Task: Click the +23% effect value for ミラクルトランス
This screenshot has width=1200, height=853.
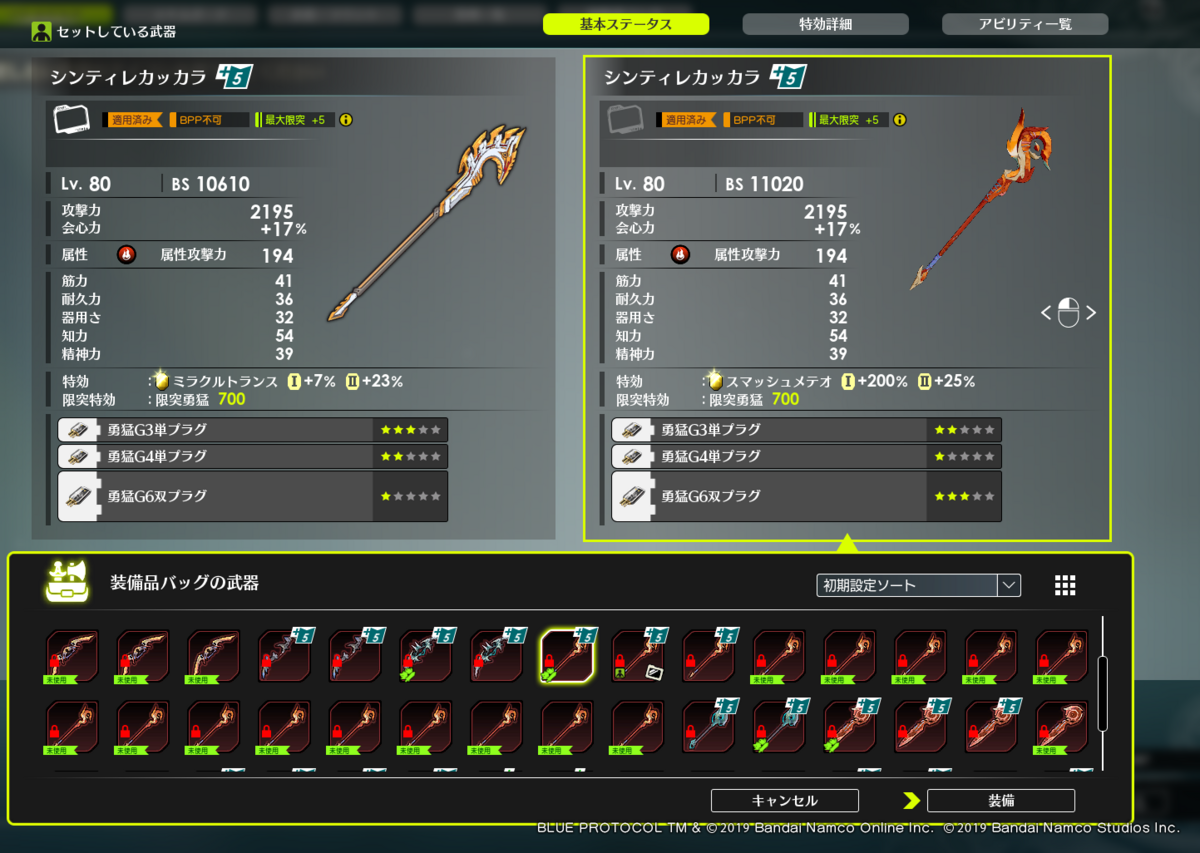Action: [383, 381]
